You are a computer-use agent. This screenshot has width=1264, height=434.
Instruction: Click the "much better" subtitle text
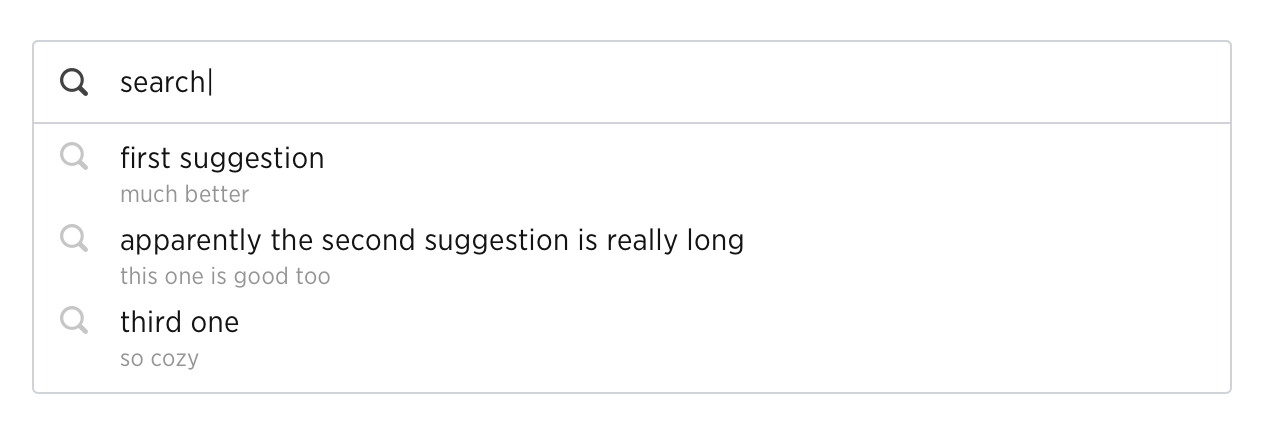[184, 194]
